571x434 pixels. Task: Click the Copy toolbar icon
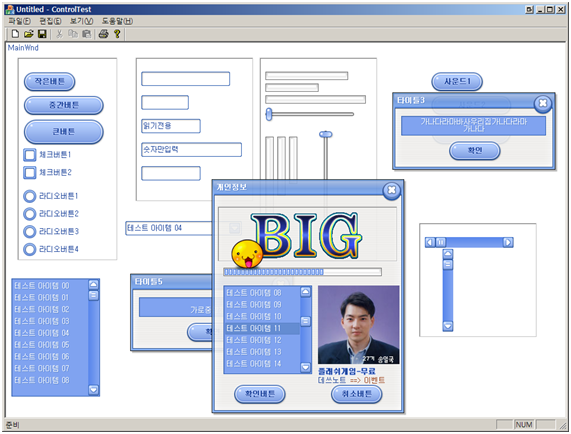(73, 34)
